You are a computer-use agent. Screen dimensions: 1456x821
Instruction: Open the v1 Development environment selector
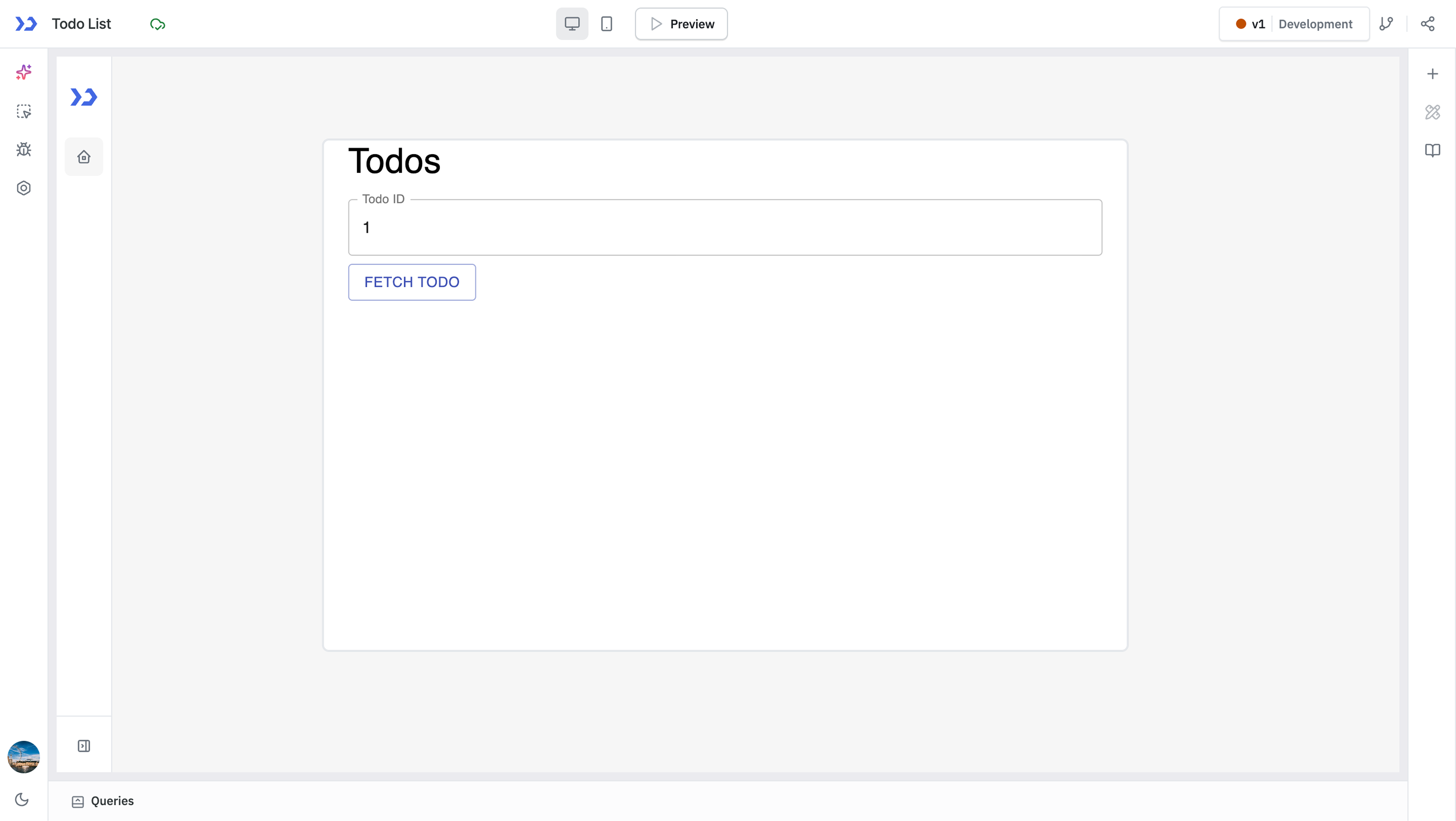point(1294,24)
